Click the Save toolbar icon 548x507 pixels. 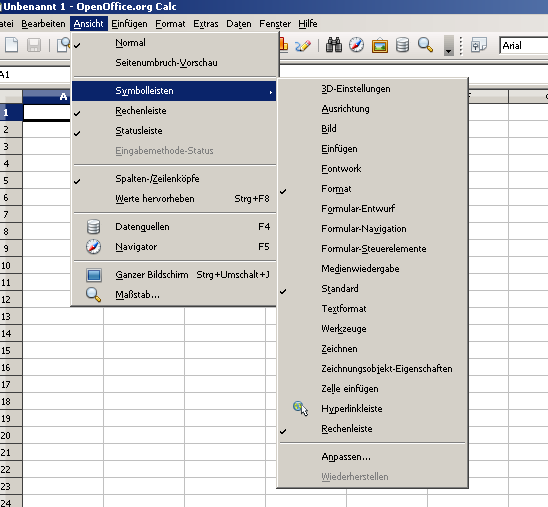[34, 45]
